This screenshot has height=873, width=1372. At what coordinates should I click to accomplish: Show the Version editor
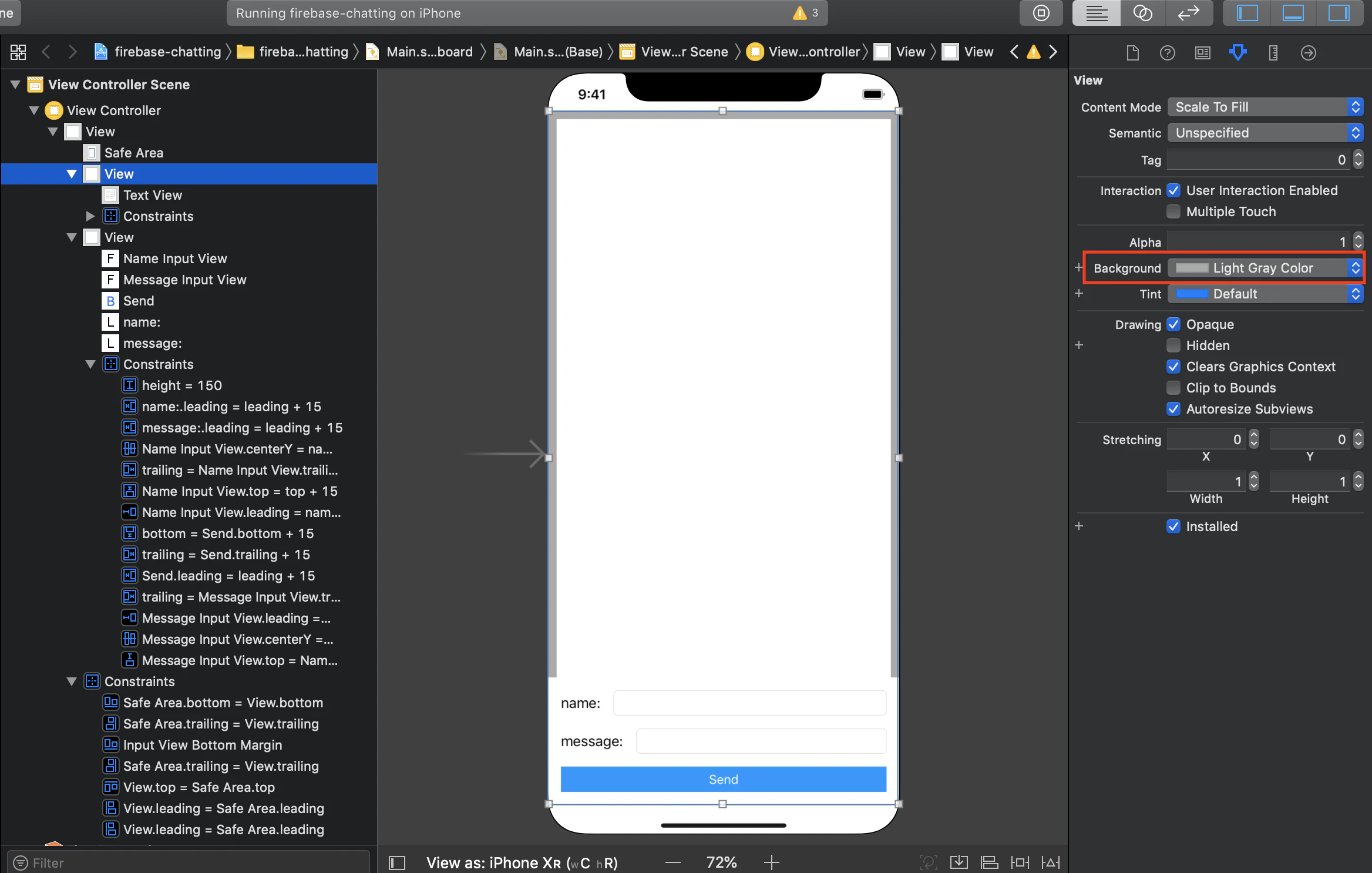pyautogui.click(x=1189, y=13)
